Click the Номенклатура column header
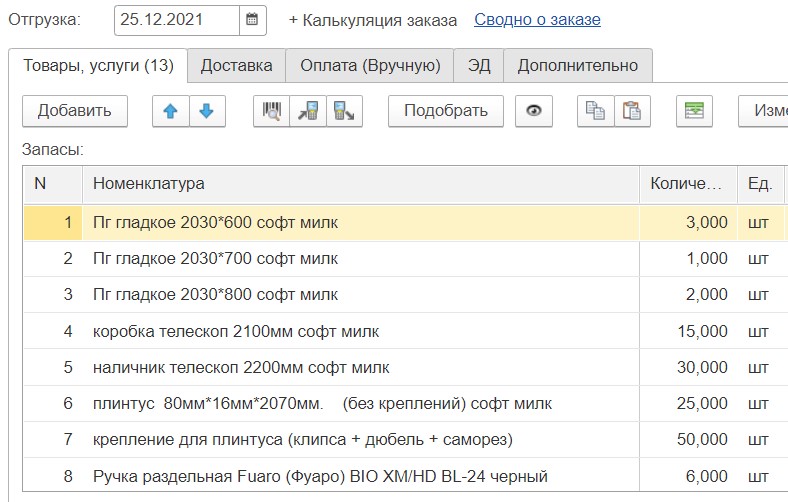The image size is (788, 502). click(x=360, y=184)
